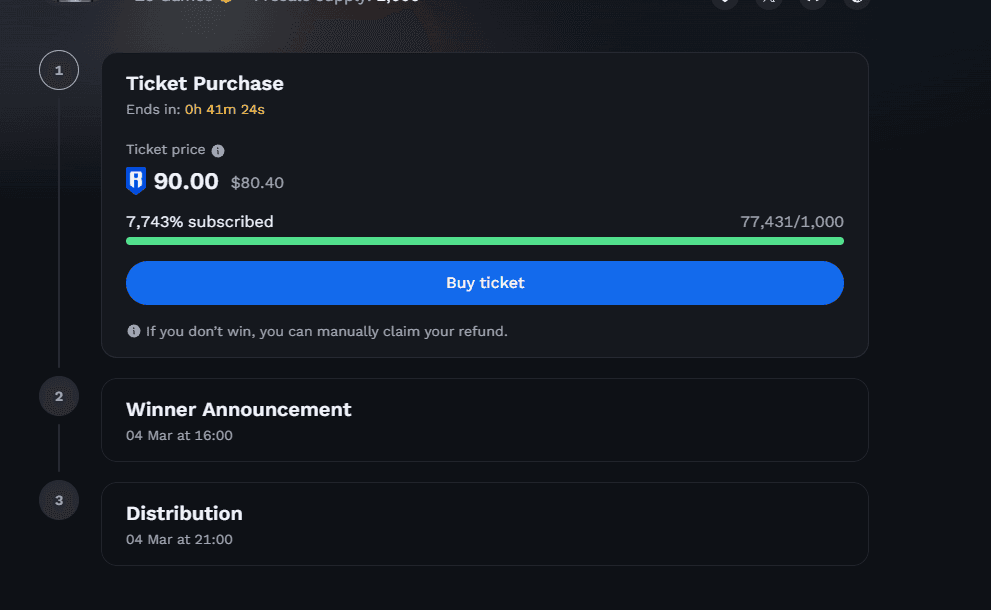Click the leftmost round icon at top right
991x610 pixels.
click(725, 3)
